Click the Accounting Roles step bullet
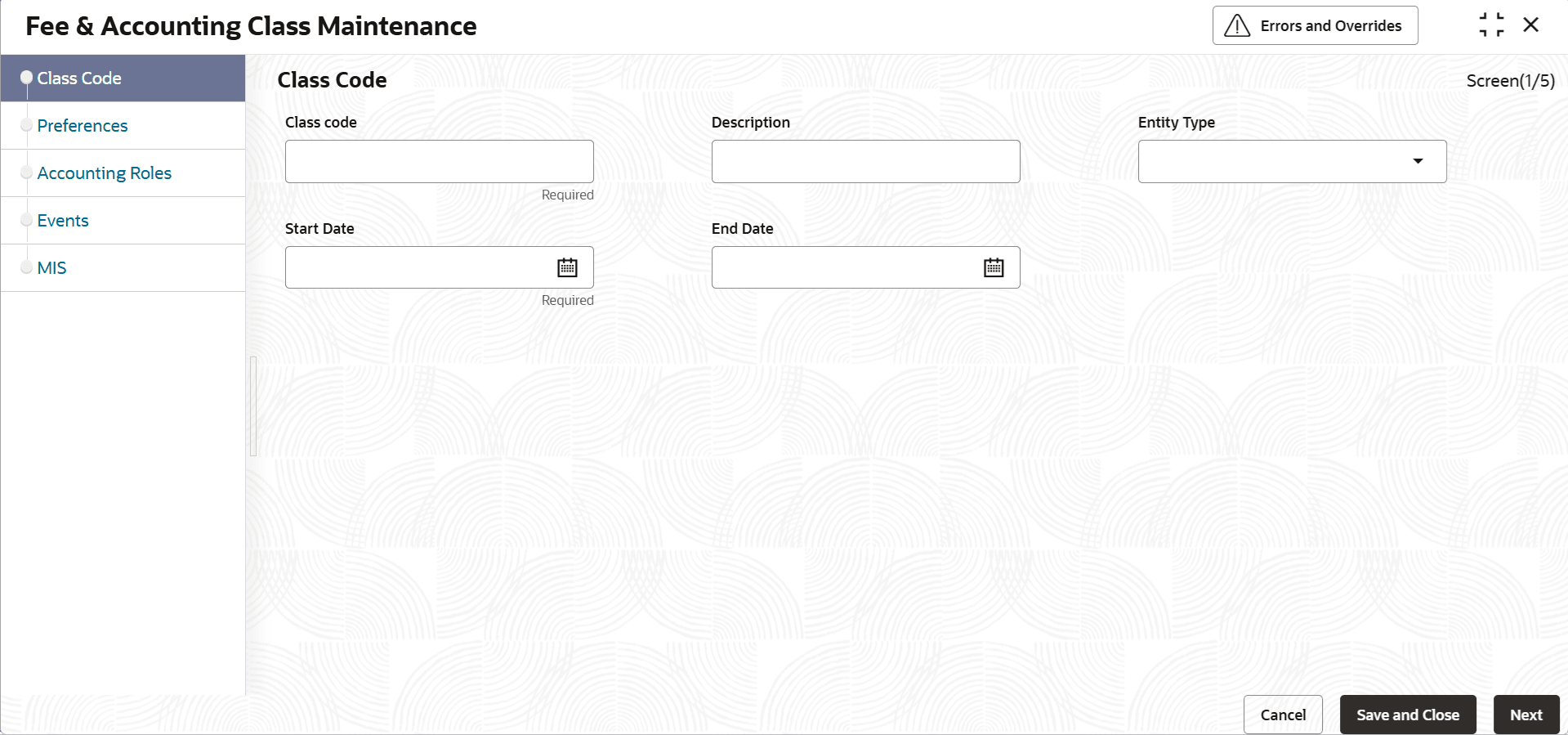 27,173
